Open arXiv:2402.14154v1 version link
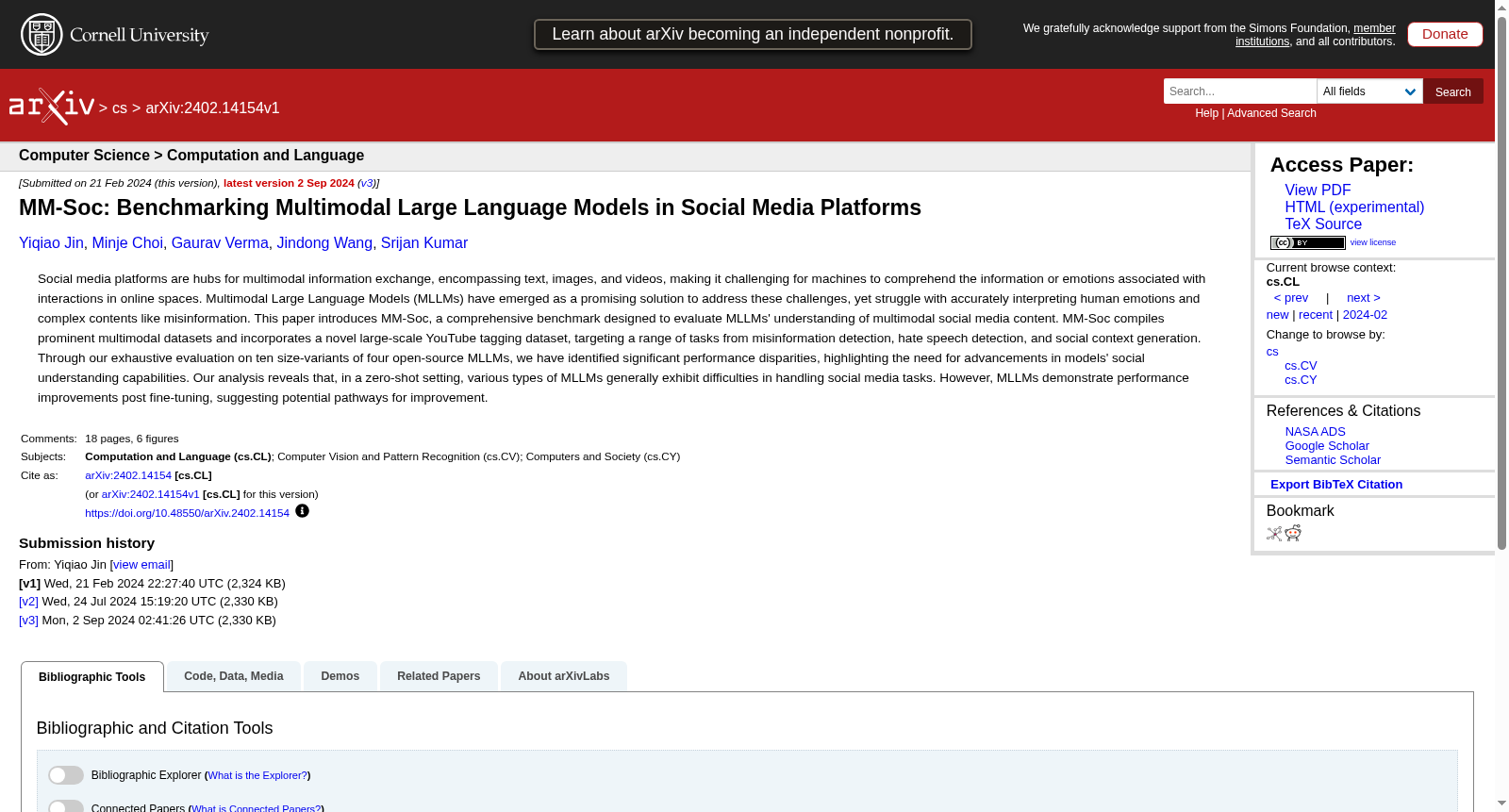Screen dimensions: 1509x812 point(151,494)
